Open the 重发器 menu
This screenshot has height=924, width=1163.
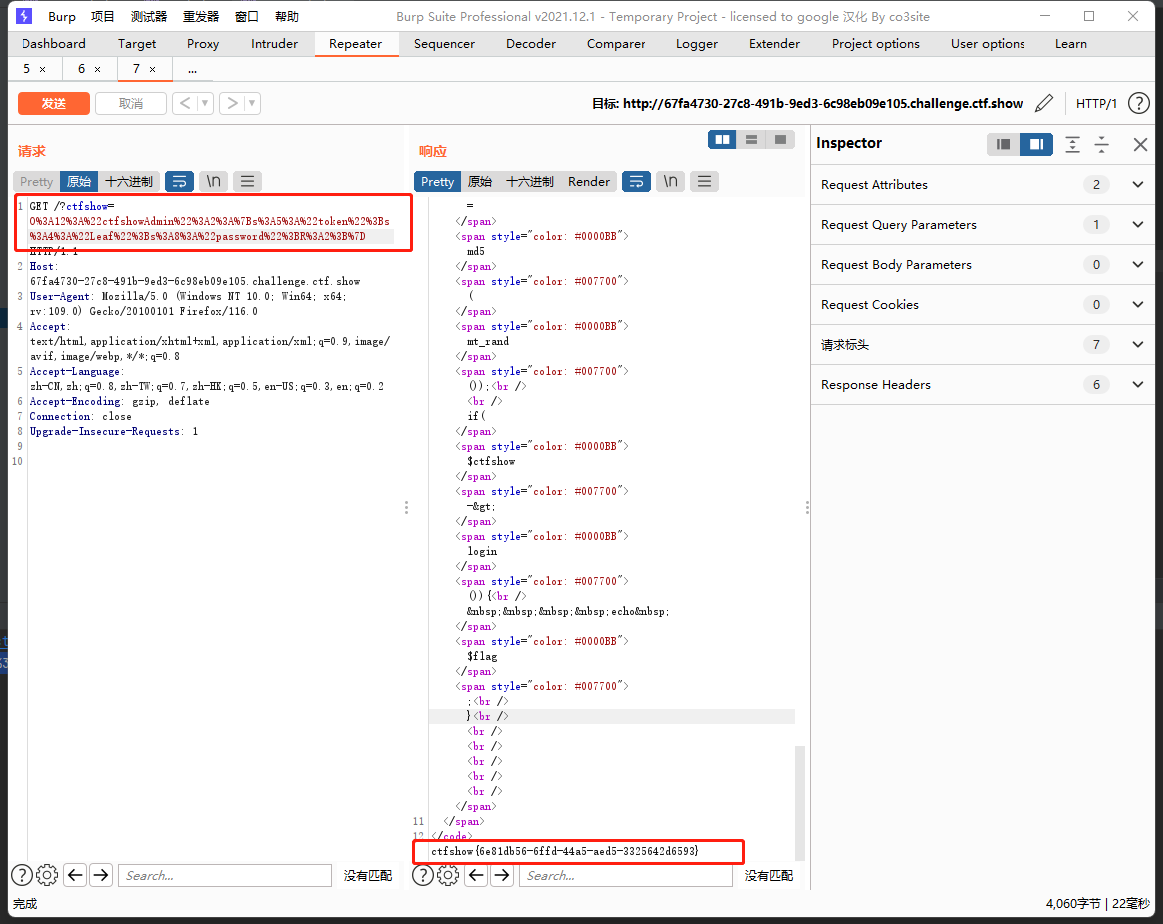click(x=201, y=16)
